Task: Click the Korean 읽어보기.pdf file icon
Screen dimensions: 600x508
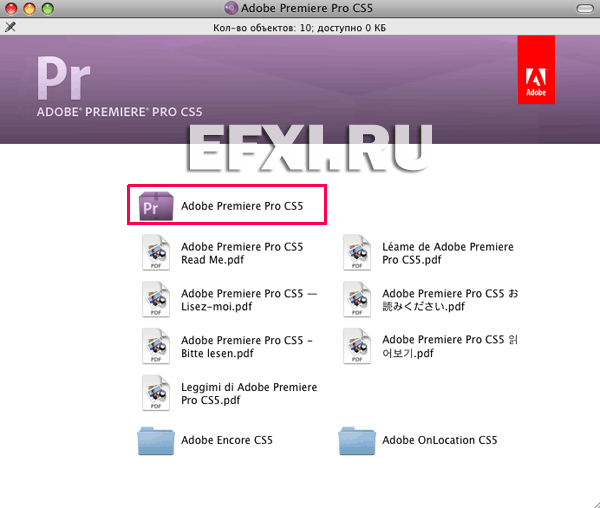Action: pos(357,346)
